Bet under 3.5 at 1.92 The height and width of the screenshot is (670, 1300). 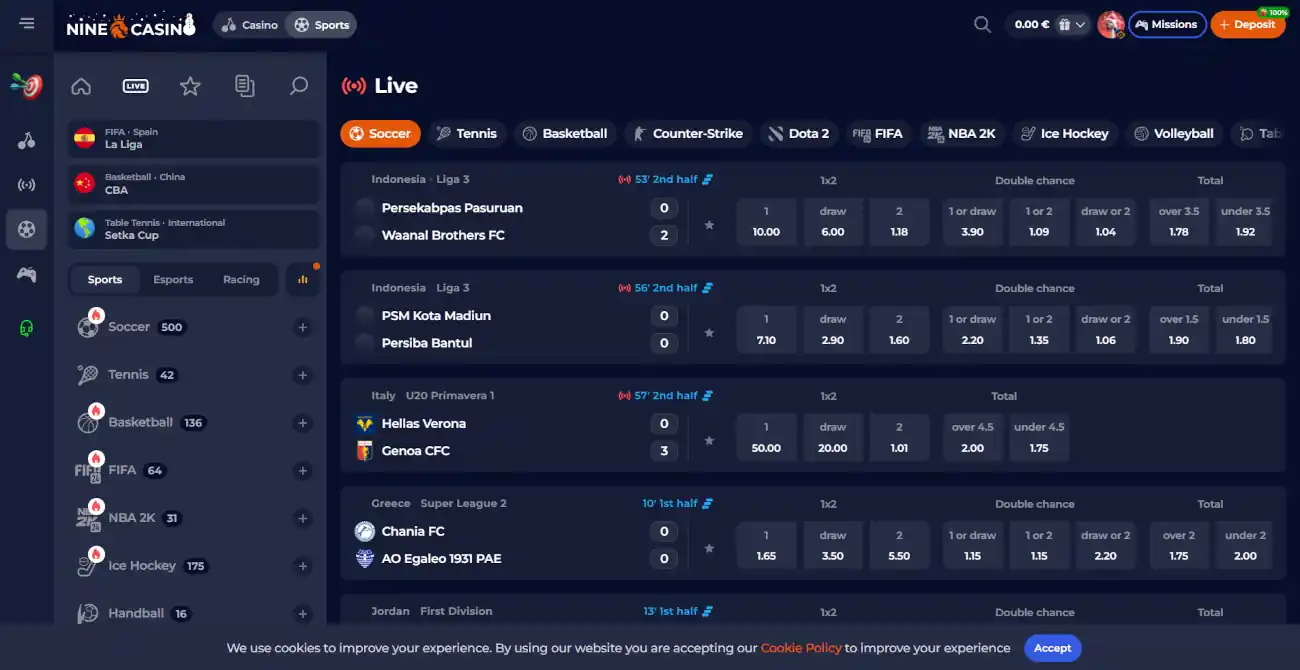1245,222
